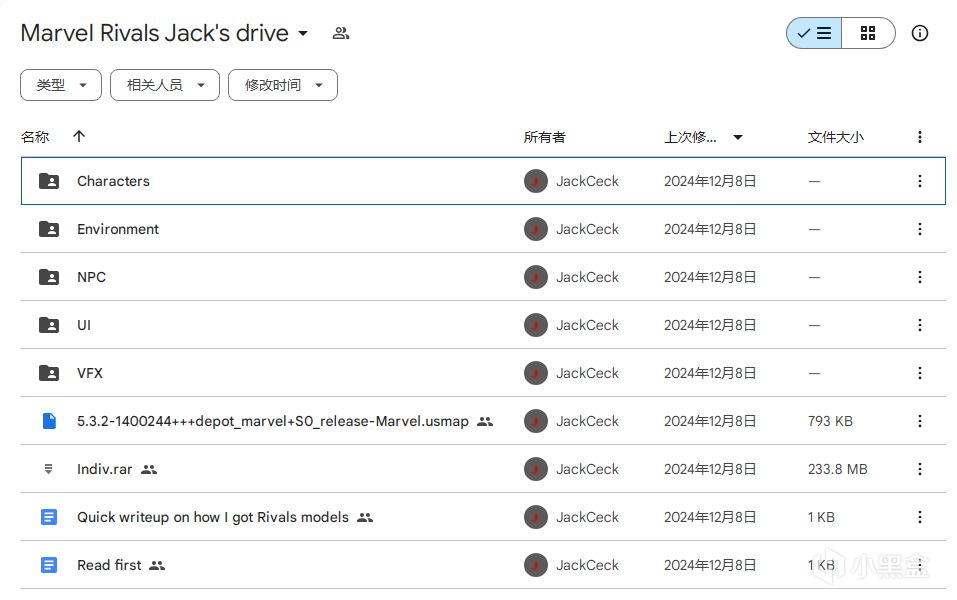Image resolution: width=957 pixels, height=600 pixels.
Task: Open the 上次修… column dropdown arrow
Action: (x=738, y=137)
